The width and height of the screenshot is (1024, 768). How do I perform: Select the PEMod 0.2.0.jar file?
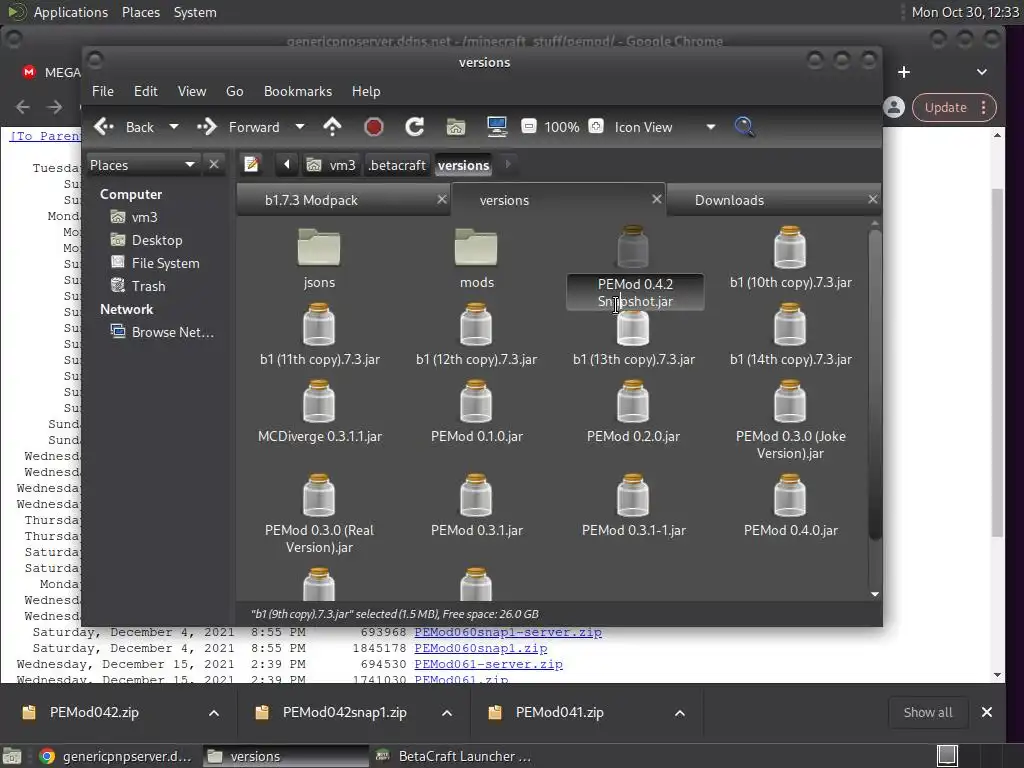tap(633, 411)
